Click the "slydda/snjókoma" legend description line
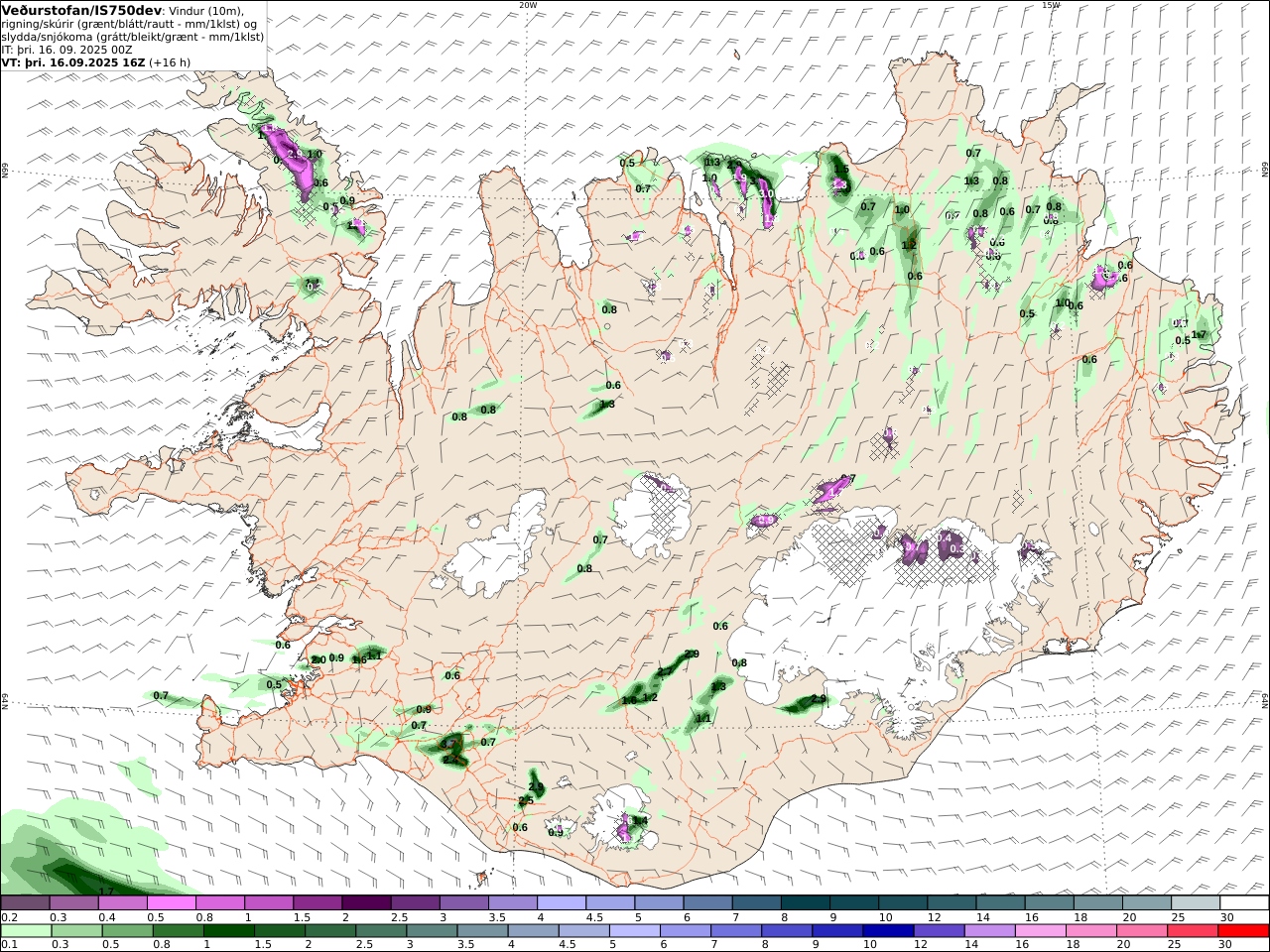This screenshot has height=952, width=1270. (133, 37)
